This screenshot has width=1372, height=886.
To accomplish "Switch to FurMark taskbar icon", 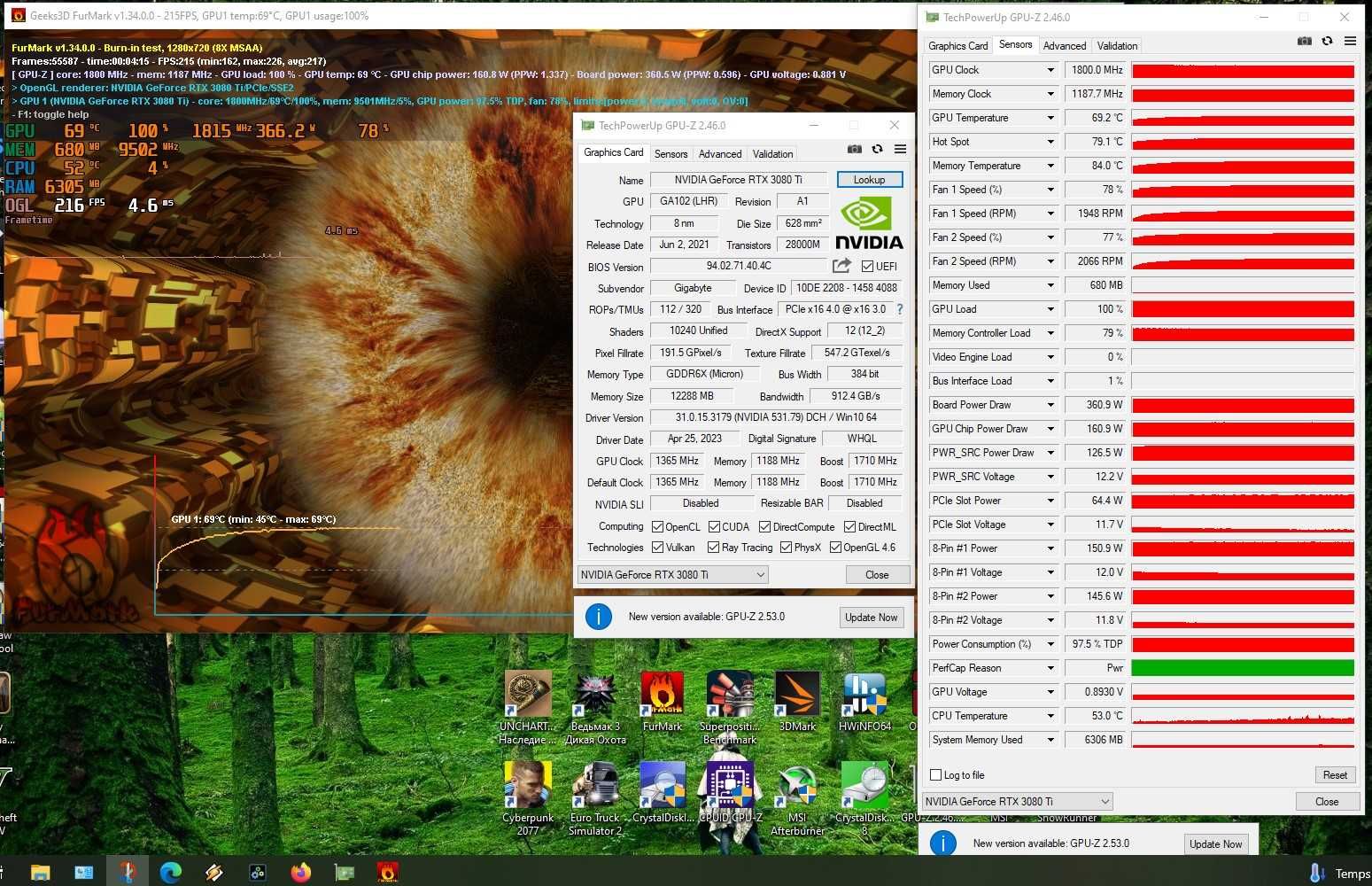I will pyautogui.click(x=387, y=873).
